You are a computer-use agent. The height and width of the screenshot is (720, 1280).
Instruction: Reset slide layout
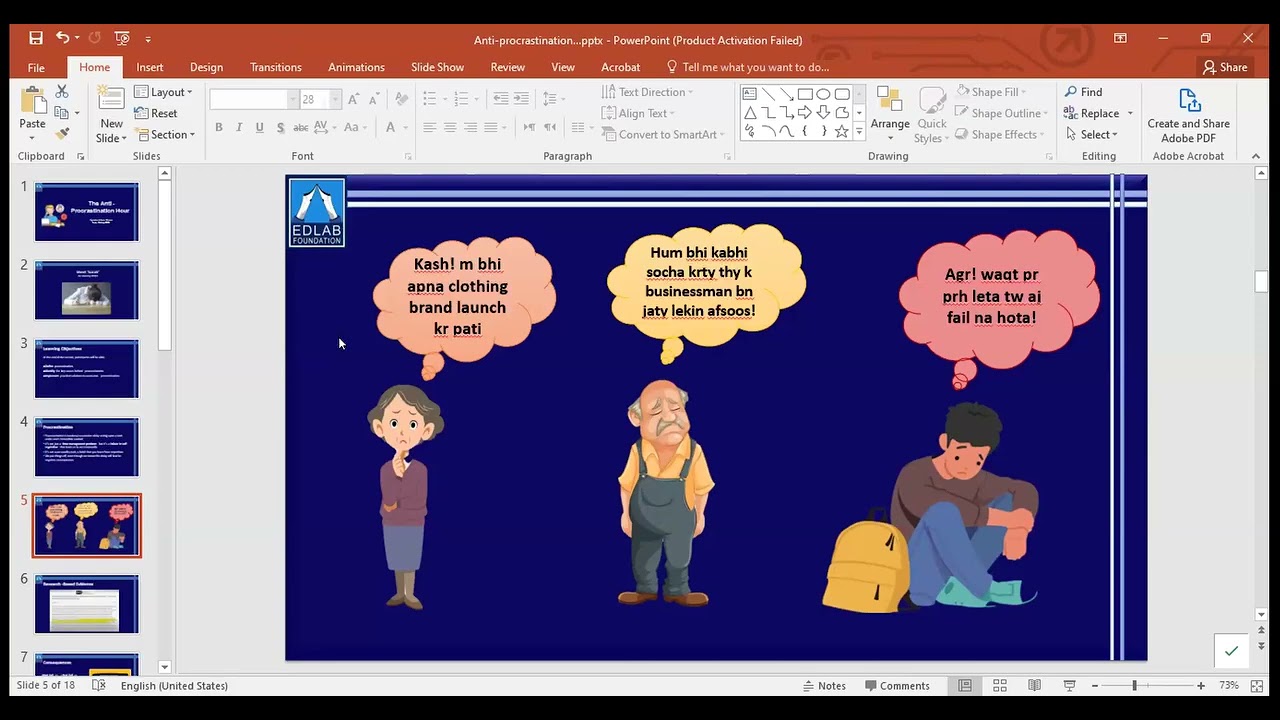tap(156, 113)
